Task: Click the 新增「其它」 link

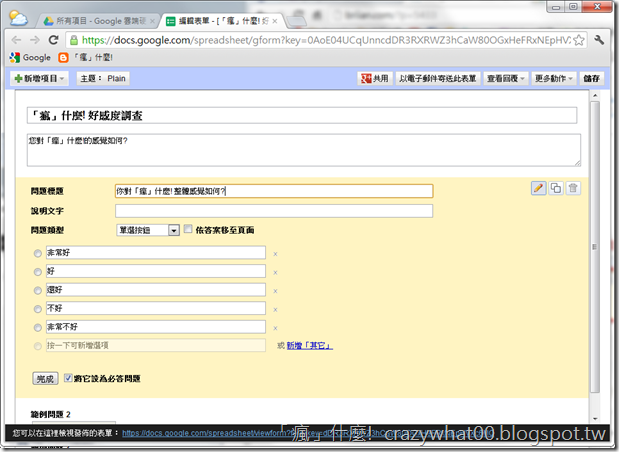Action: 310,346
